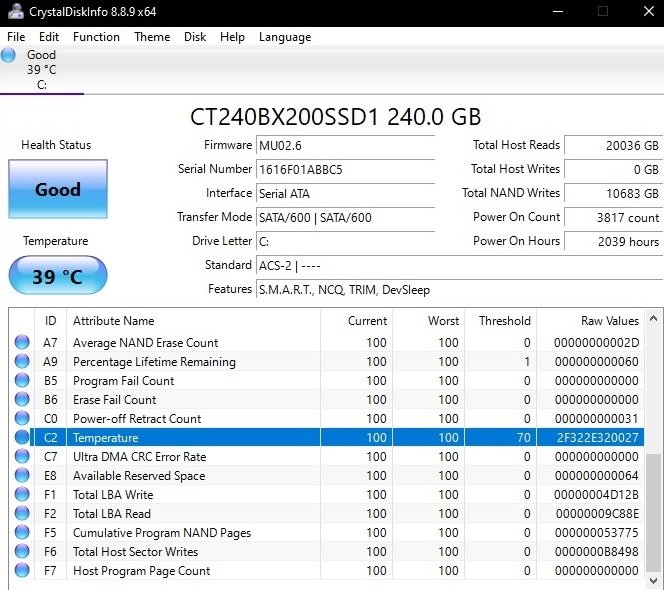Viewport: 664px width, 590px height.
Task: Click the Standard field ACS-2
Action: [460, 266]
